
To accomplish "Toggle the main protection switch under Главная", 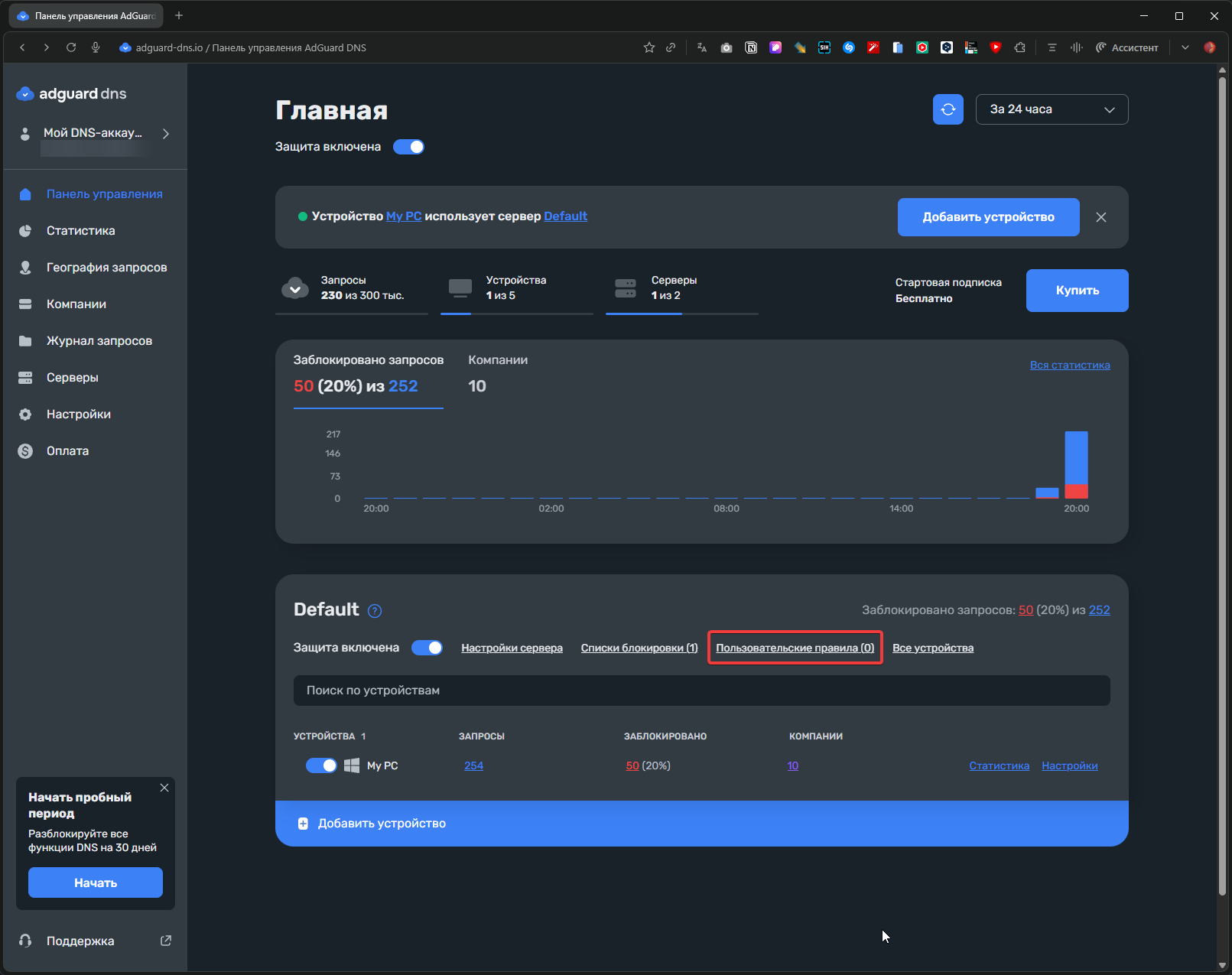I will point(408,147).
